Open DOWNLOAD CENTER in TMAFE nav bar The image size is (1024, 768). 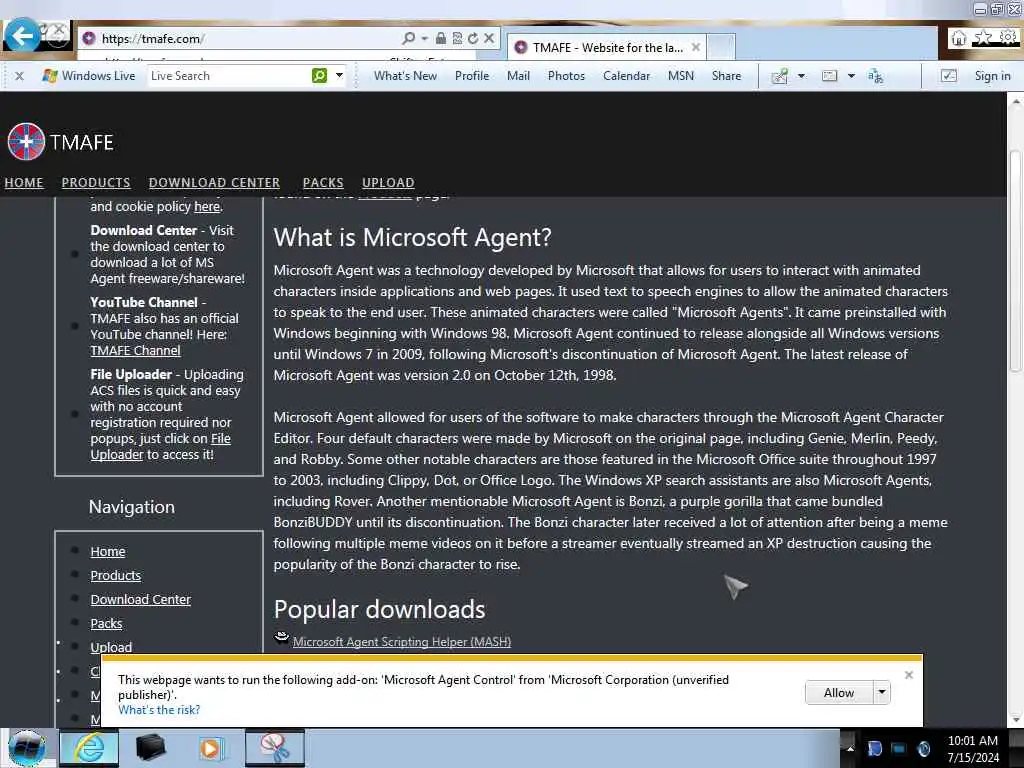click(214, 183)
